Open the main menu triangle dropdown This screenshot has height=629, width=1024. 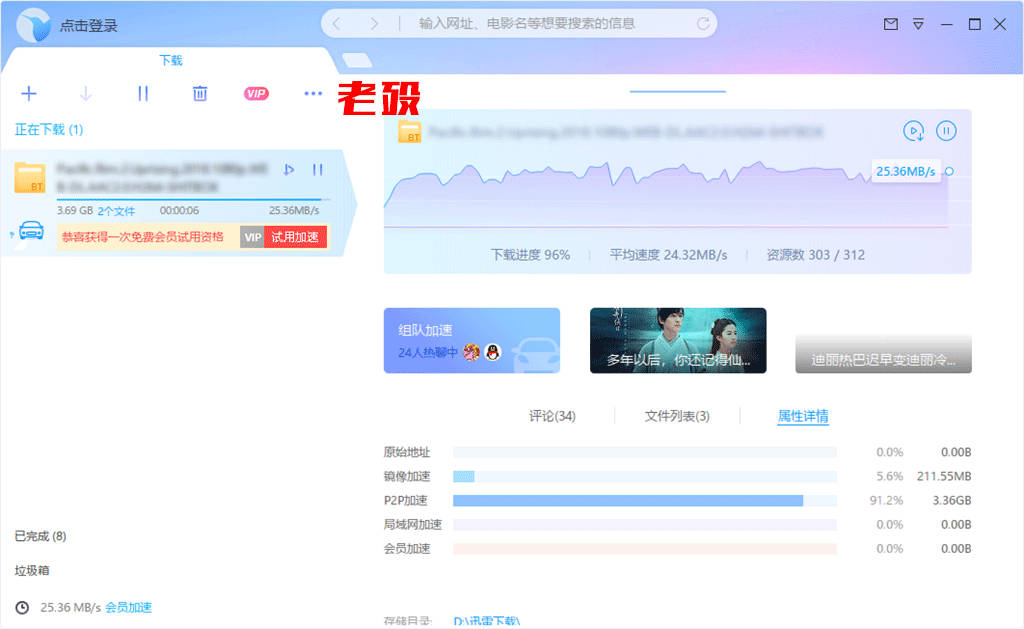pyautogui.click(x=918, y=24)
